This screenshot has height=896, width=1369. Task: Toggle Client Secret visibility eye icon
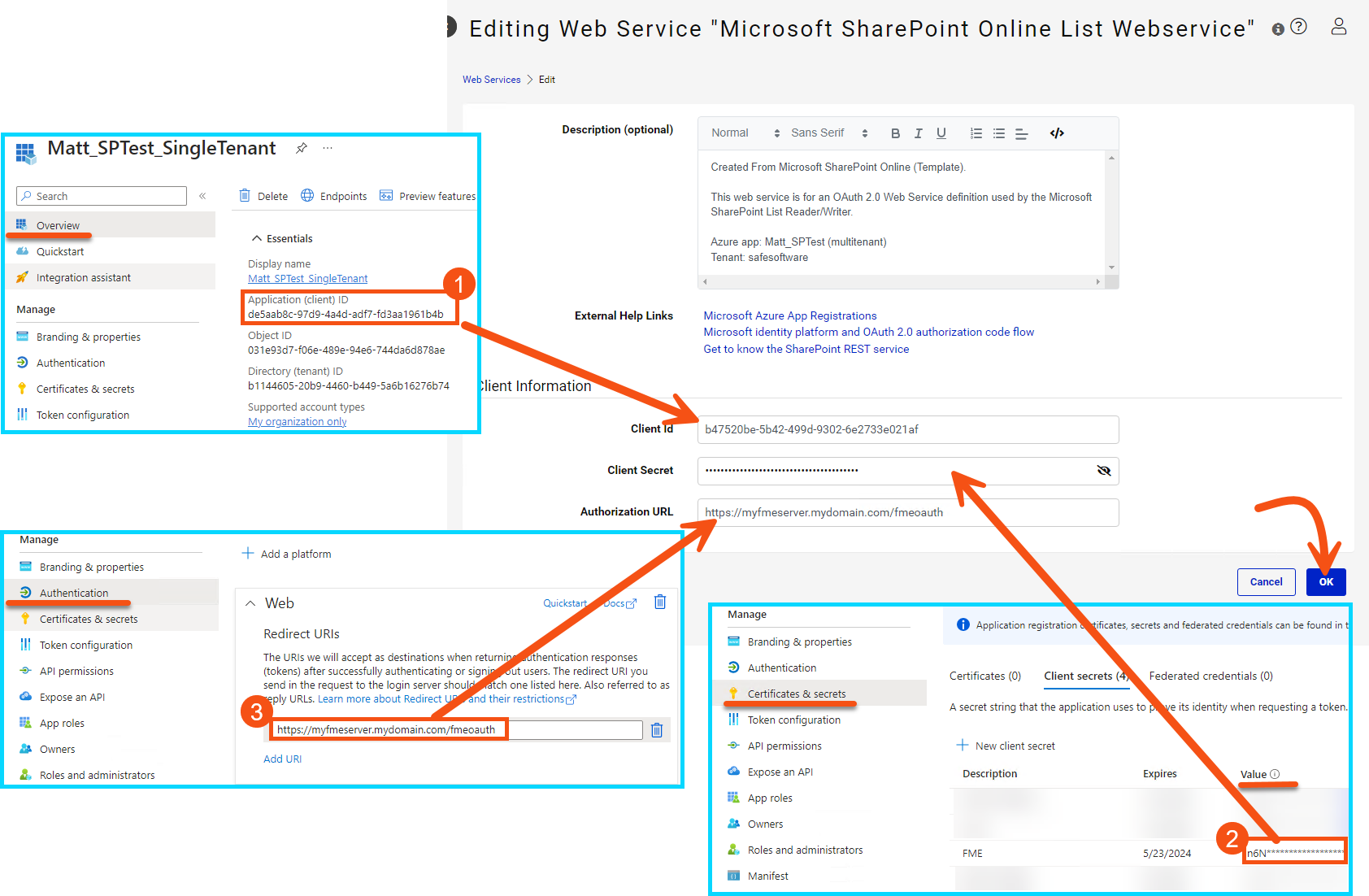pyautogui.click(x=1103, y=471)
